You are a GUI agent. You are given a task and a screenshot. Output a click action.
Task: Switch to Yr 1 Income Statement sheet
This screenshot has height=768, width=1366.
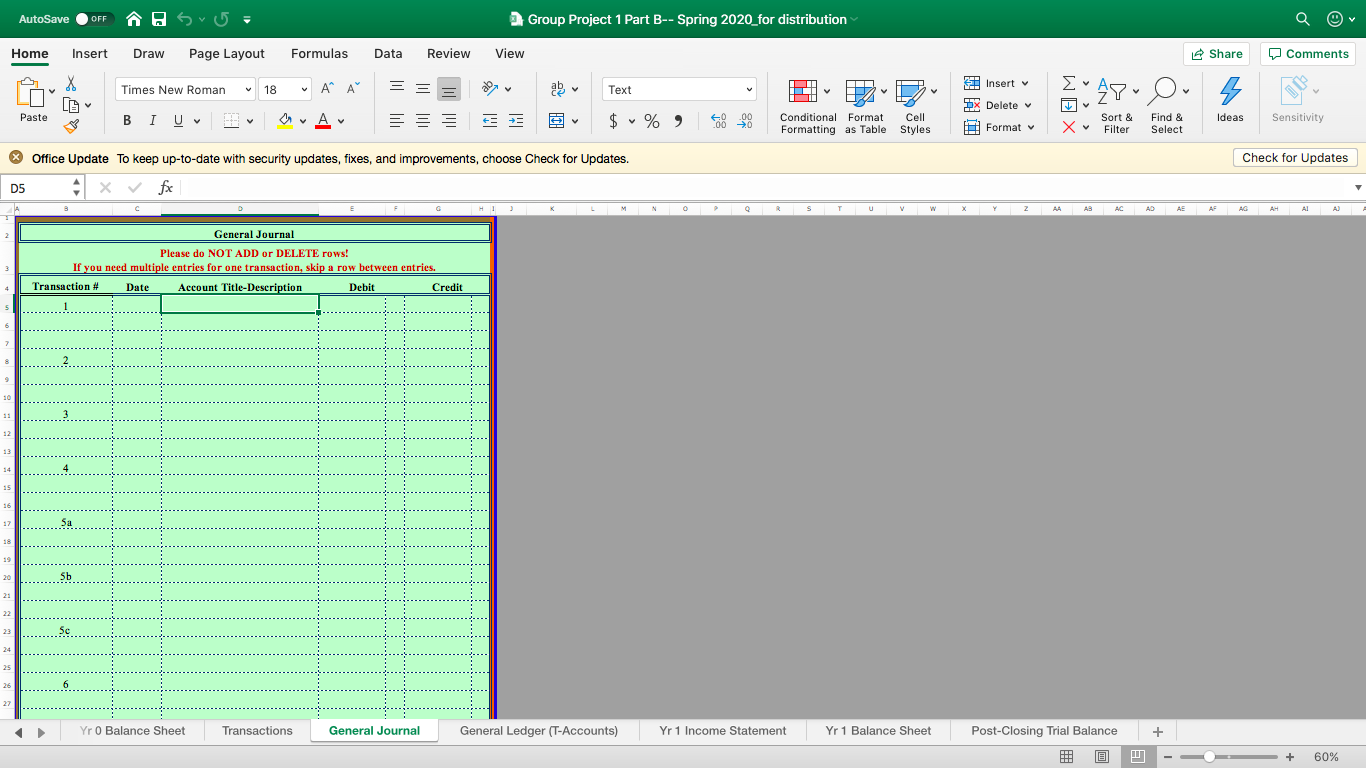pyautogui.click(x=723, y=731)
